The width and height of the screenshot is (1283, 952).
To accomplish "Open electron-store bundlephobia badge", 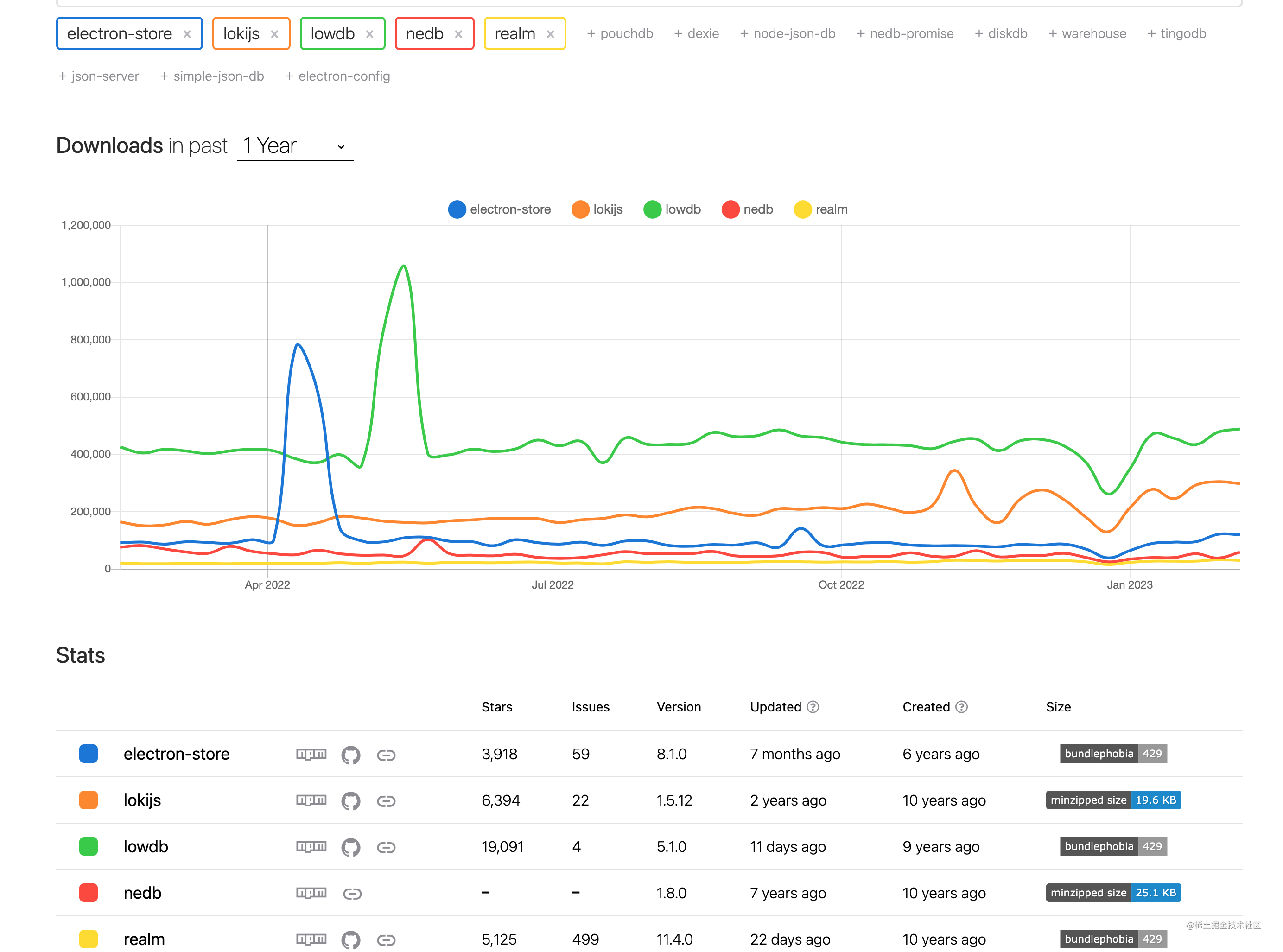I will click(1113, 754).
